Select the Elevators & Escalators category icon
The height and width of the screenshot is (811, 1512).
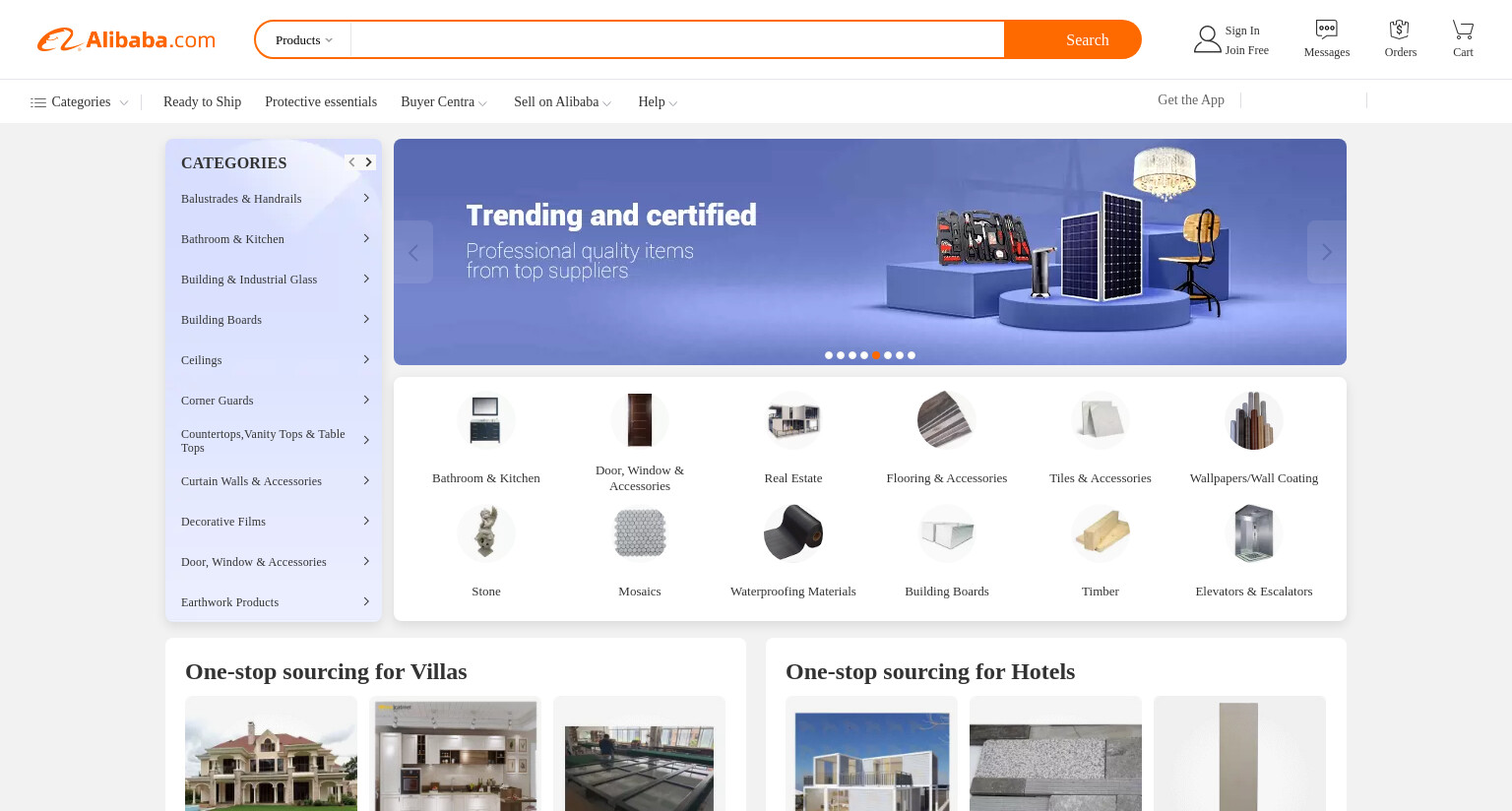tap(1253, 533)
